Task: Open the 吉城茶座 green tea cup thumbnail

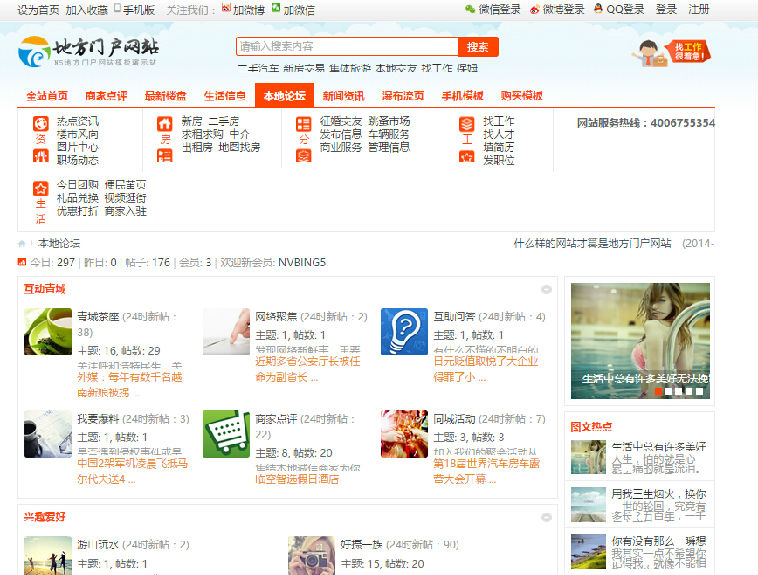Action: tap(48, 331)
